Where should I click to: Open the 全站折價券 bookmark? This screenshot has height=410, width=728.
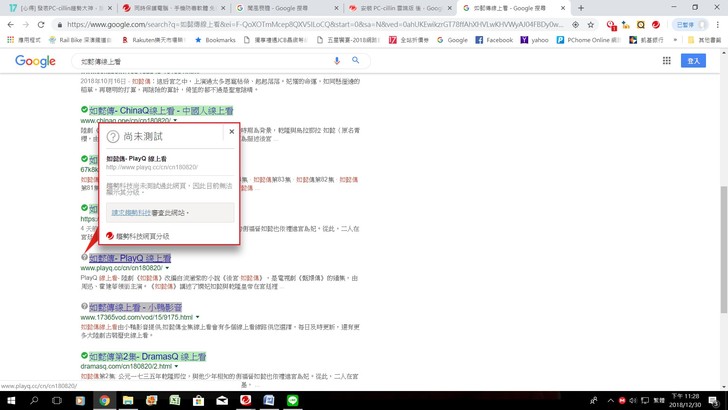(409, 40)
